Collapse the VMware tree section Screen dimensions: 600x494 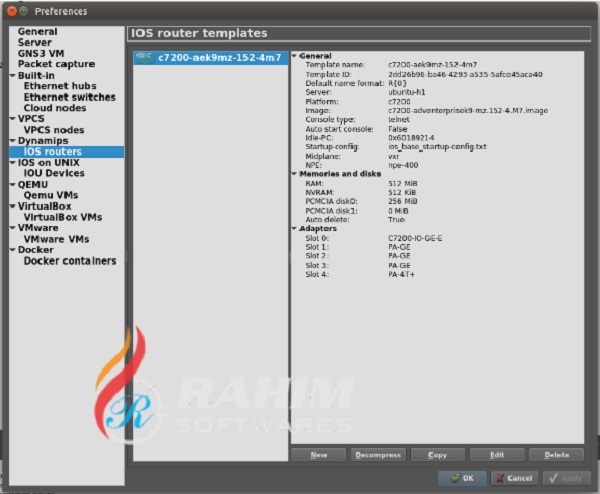(x=13, y=228)
